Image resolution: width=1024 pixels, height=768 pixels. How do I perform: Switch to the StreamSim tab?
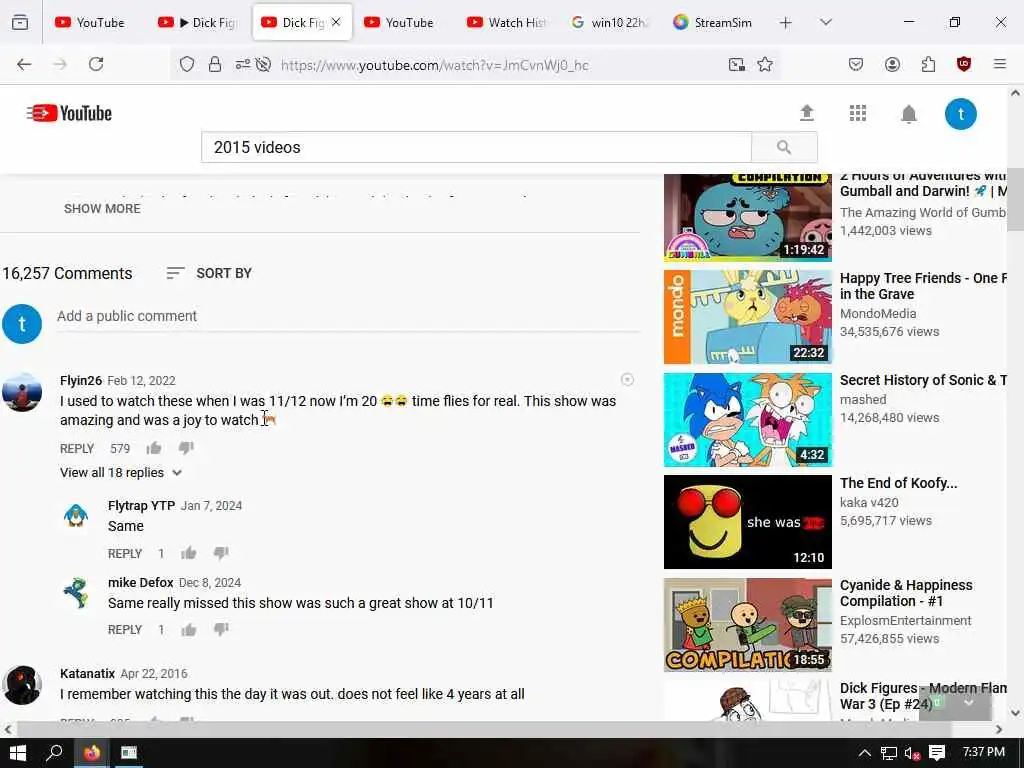point(712,22)
